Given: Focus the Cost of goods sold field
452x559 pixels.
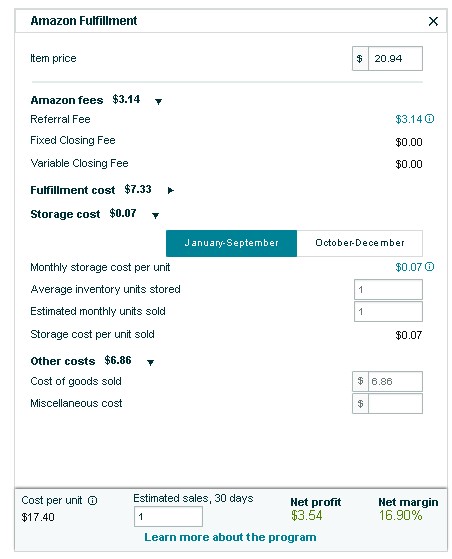Looking at the screenshot, I should pyautogui.click(x=395, y=381).
